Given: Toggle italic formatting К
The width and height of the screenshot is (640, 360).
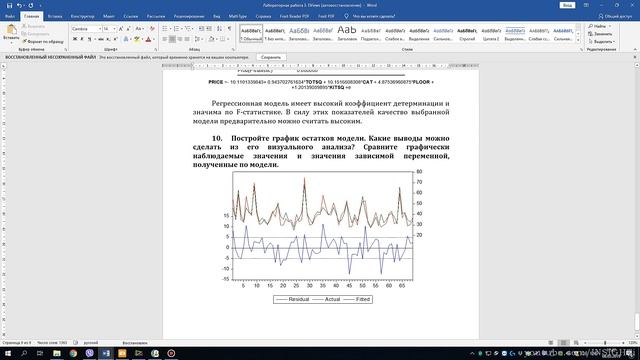Looking at the screenshot, I should (82, 39).
